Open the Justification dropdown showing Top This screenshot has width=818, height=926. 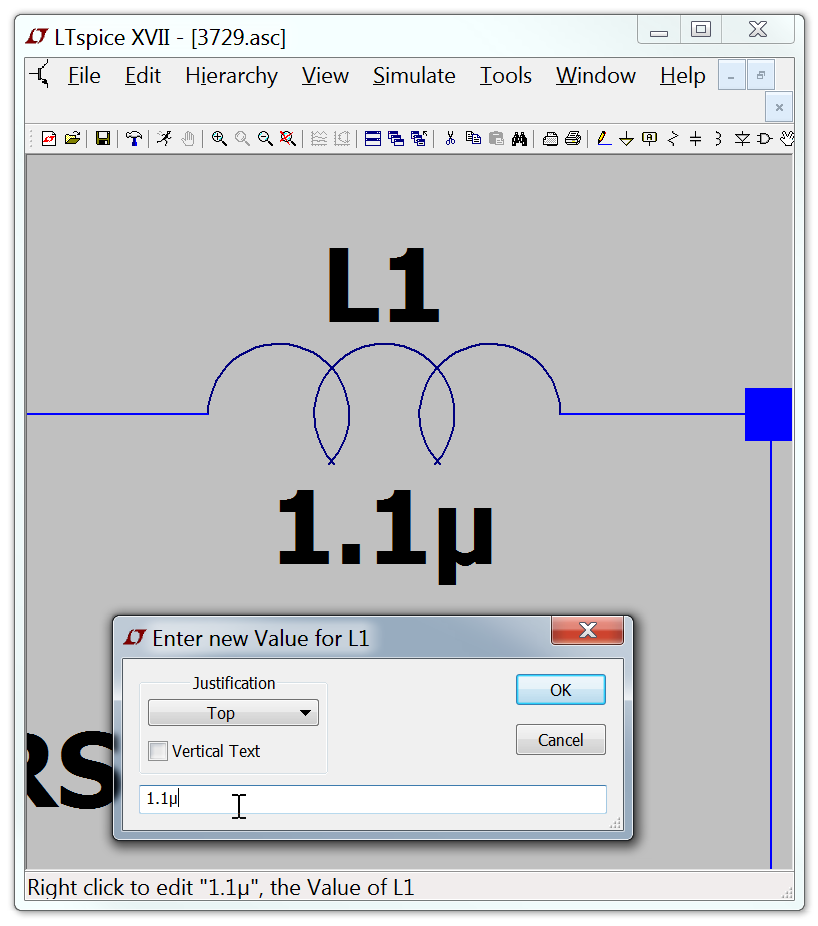[233, 713]
